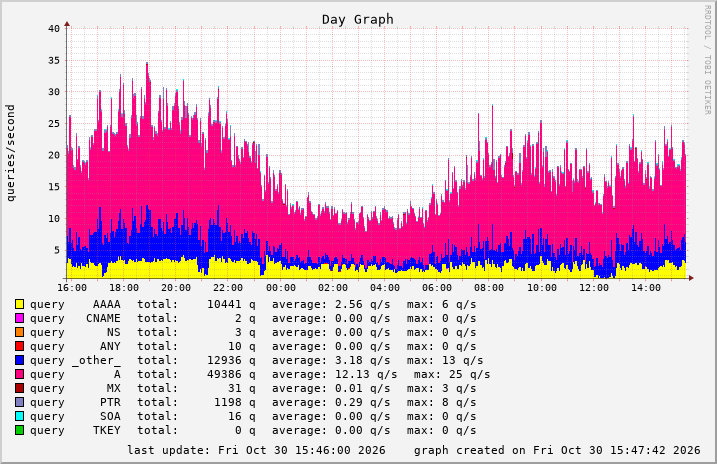Click the PTR total '1198 q' value
The image size is (717, 464).
click(x=235, y=403)
